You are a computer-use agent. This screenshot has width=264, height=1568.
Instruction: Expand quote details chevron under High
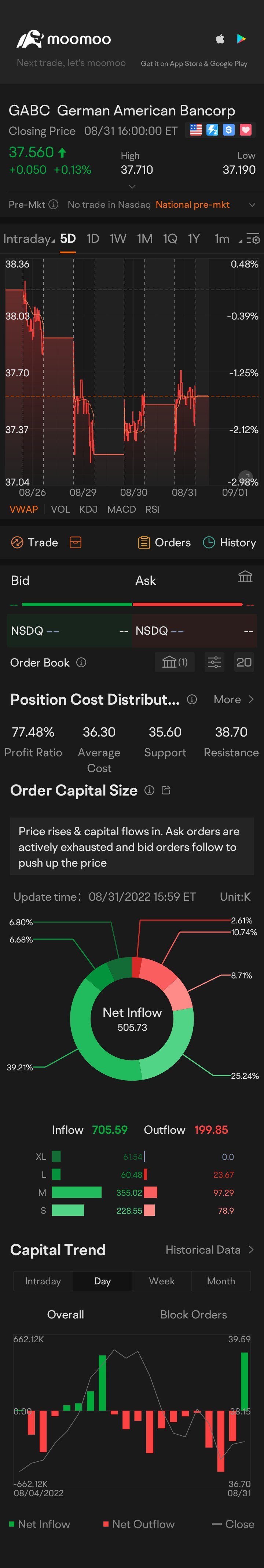coord(132,186)
